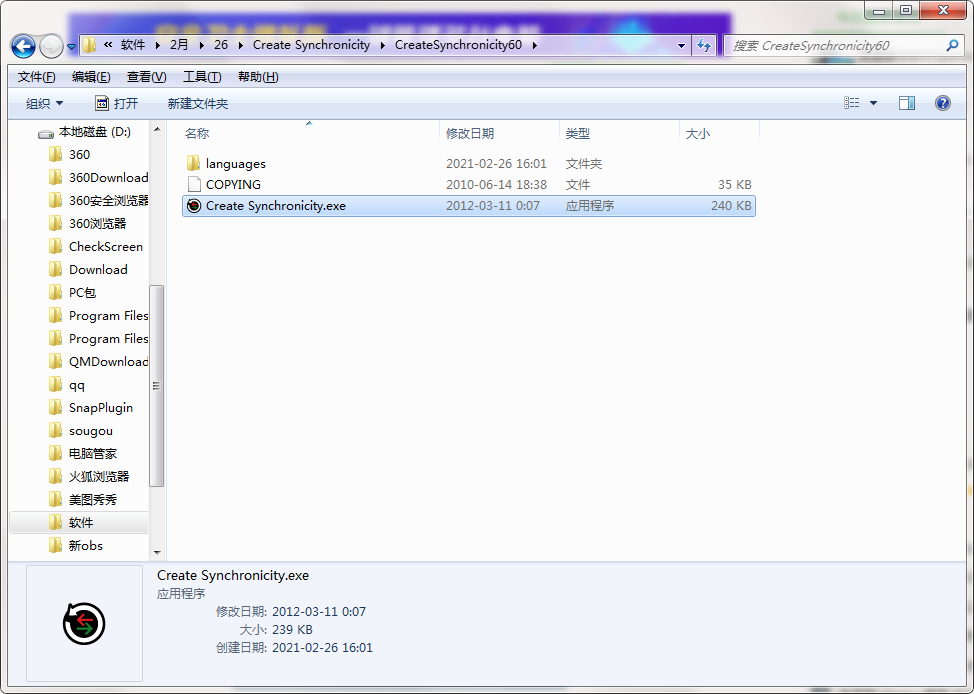Expand the breadcrumb arrow after CreateSynchronicity60
The height and width of the screenshot is (694, 974).
tap(535, 45)
